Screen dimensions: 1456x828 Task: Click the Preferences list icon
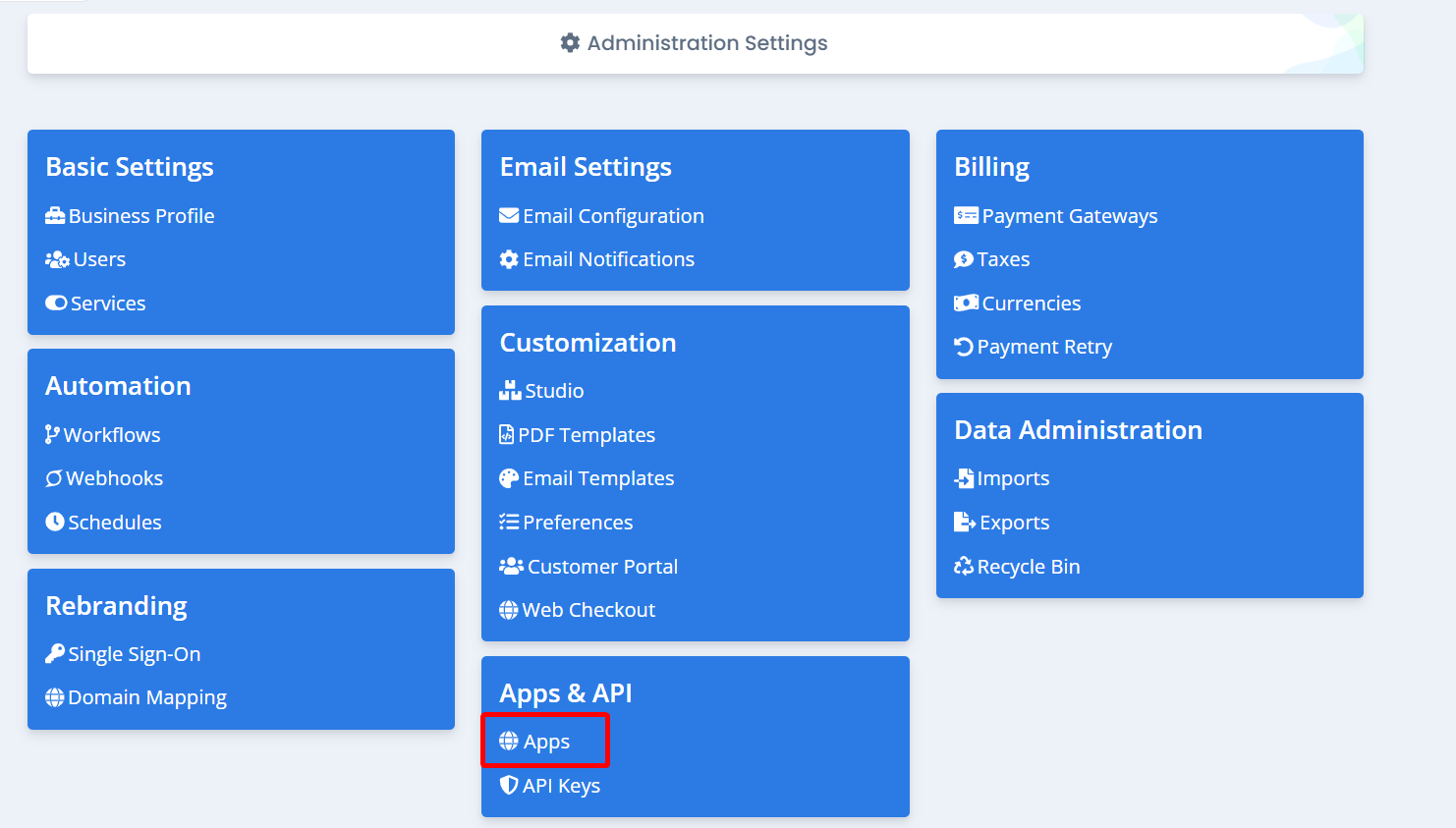[x=509, y=522]
